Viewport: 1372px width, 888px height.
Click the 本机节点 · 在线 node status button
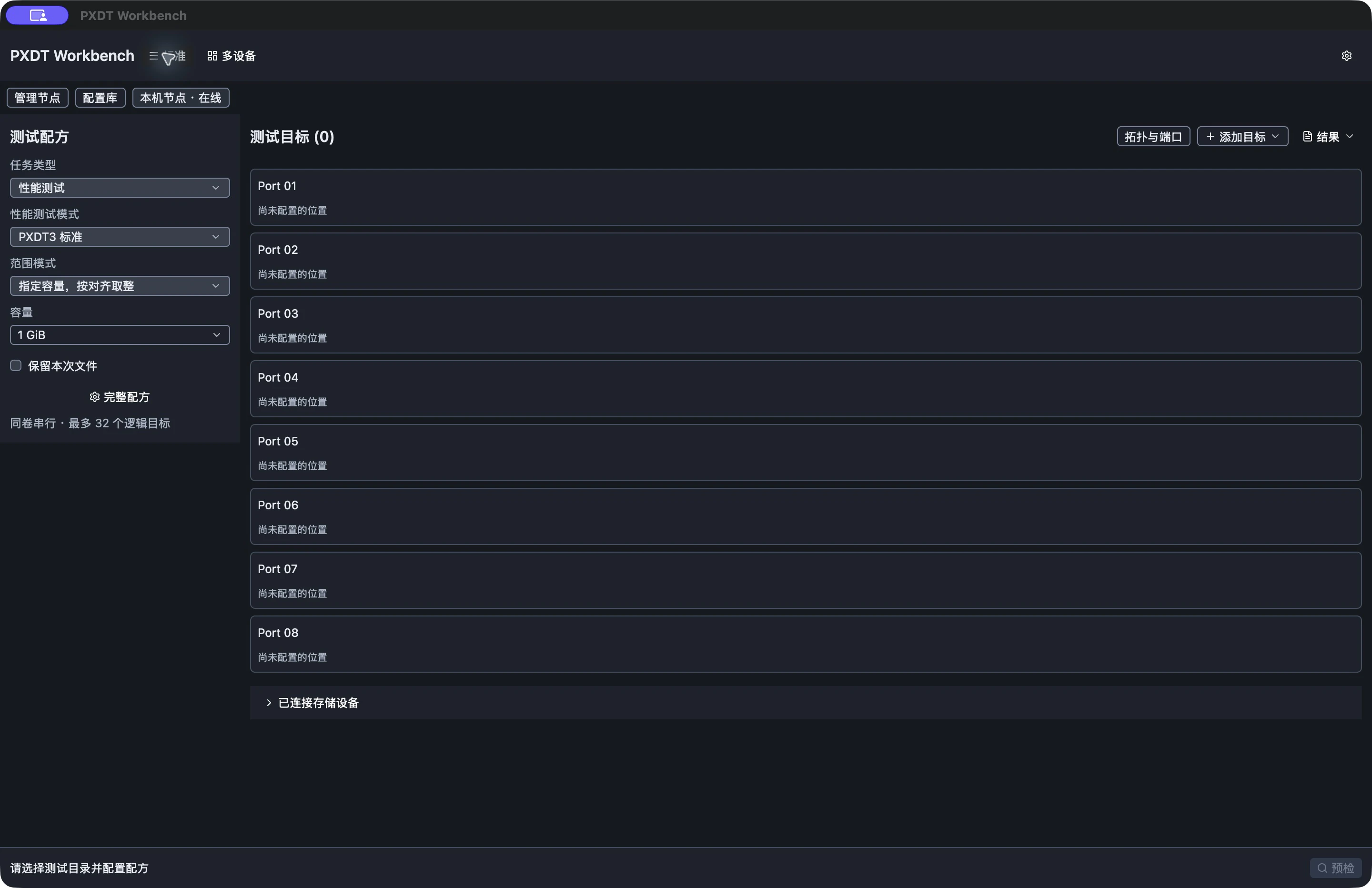click(x=181, y=98)
